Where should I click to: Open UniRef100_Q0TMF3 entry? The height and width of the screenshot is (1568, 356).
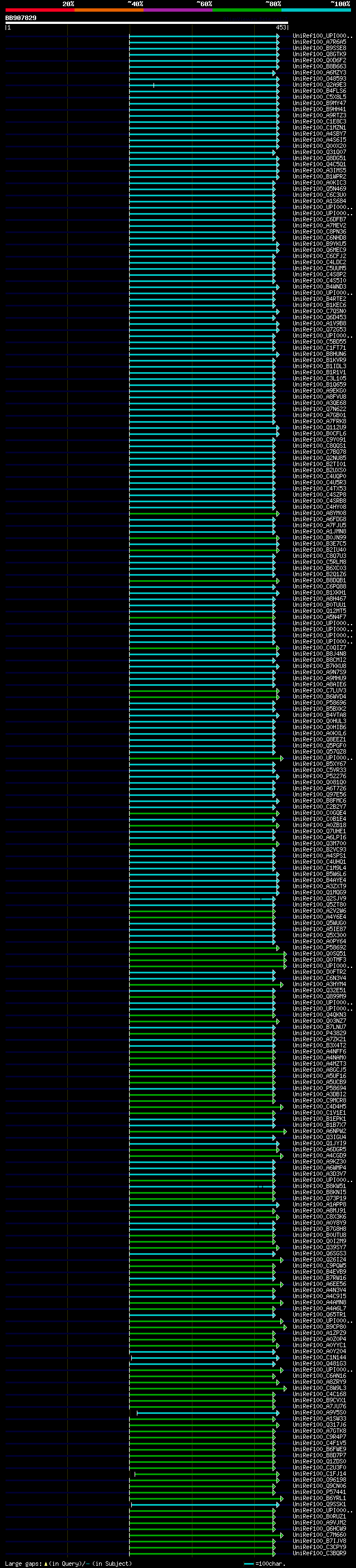[x=319, y=960]
